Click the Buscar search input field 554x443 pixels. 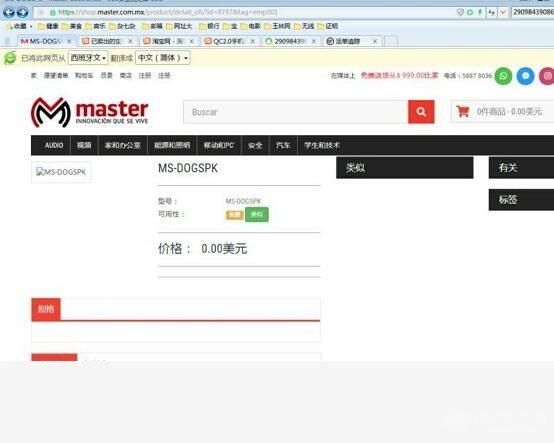tap(296, 112)
